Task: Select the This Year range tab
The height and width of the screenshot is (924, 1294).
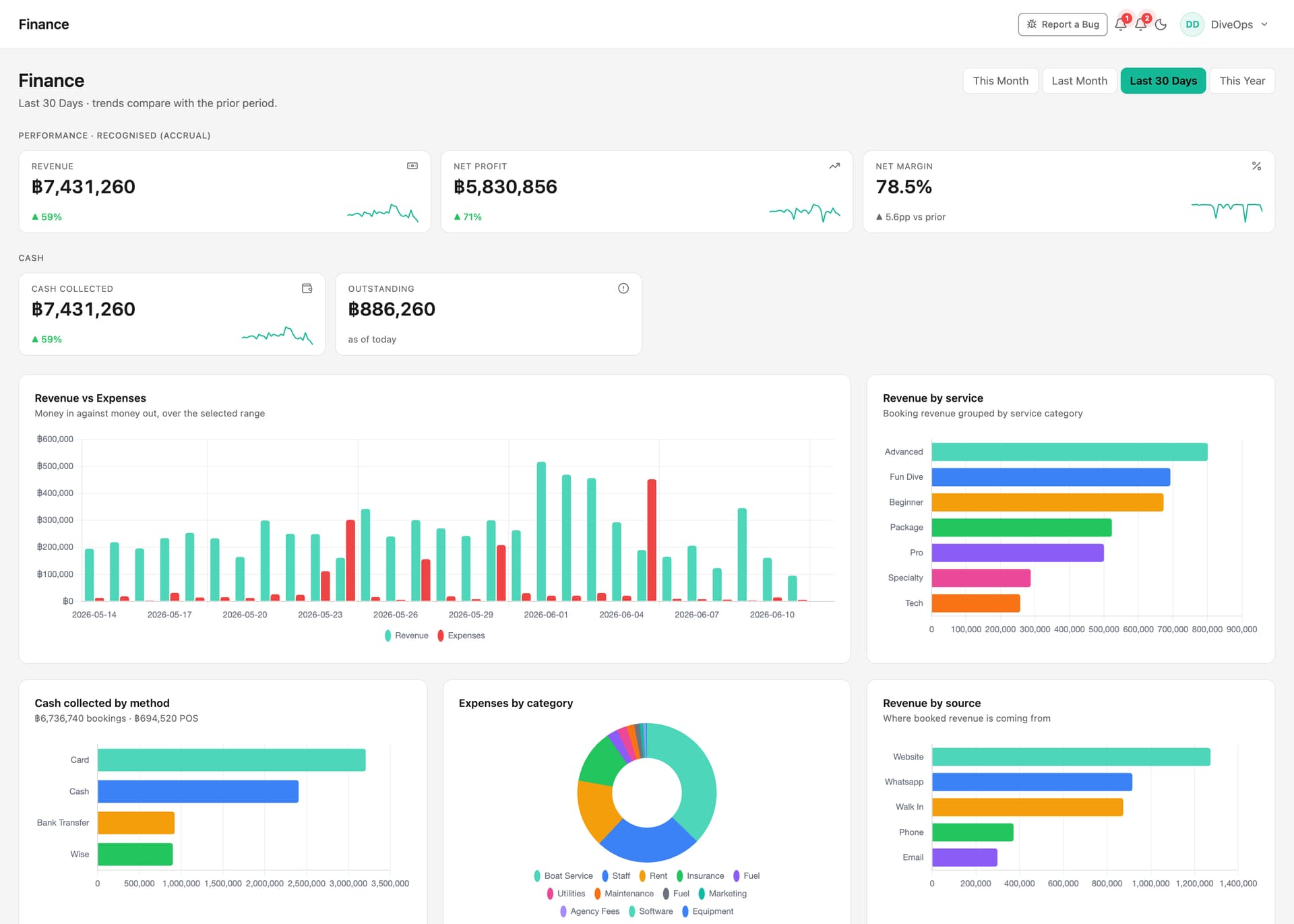Action: coord(1241,81)
